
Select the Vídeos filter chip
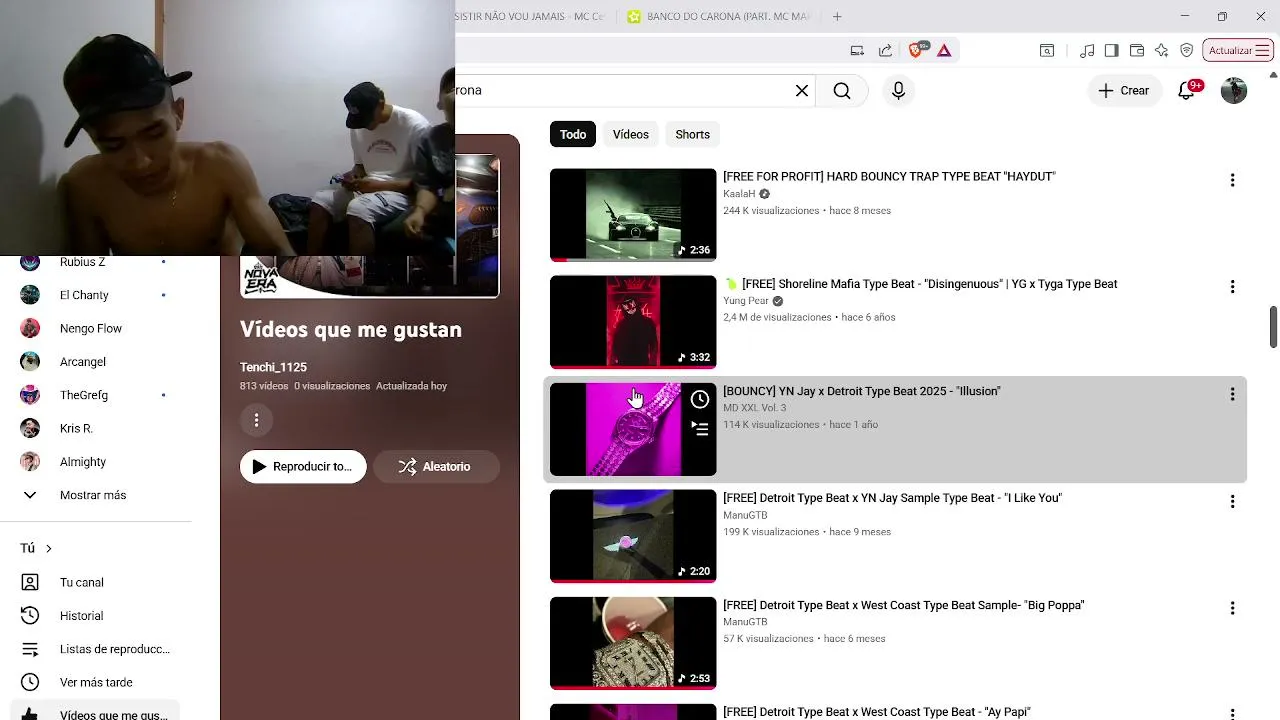[x=631, y=134]
